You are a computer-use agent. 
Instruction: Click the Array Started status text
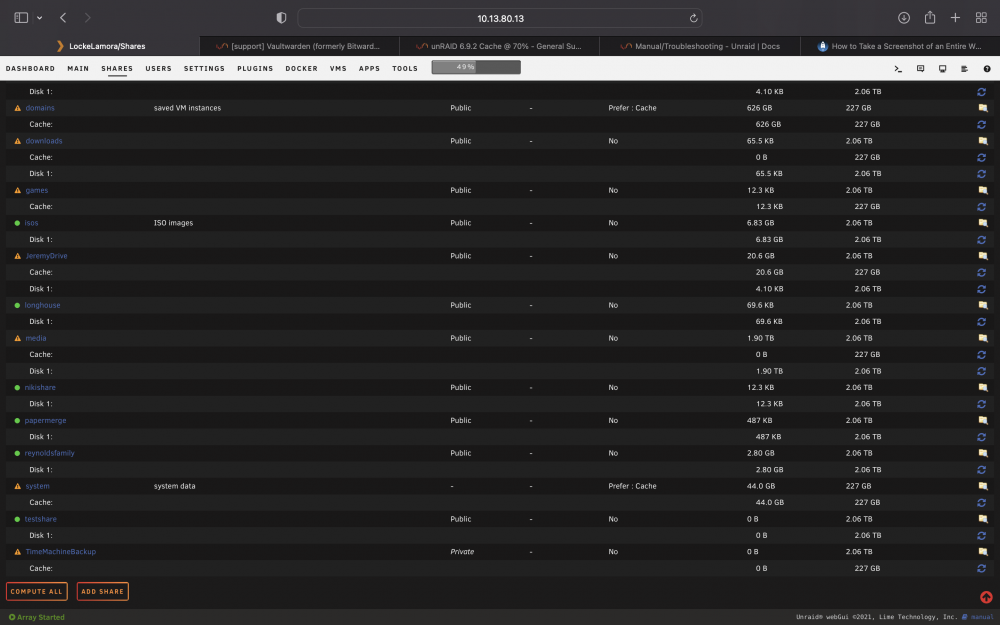[x=41, y=617]
